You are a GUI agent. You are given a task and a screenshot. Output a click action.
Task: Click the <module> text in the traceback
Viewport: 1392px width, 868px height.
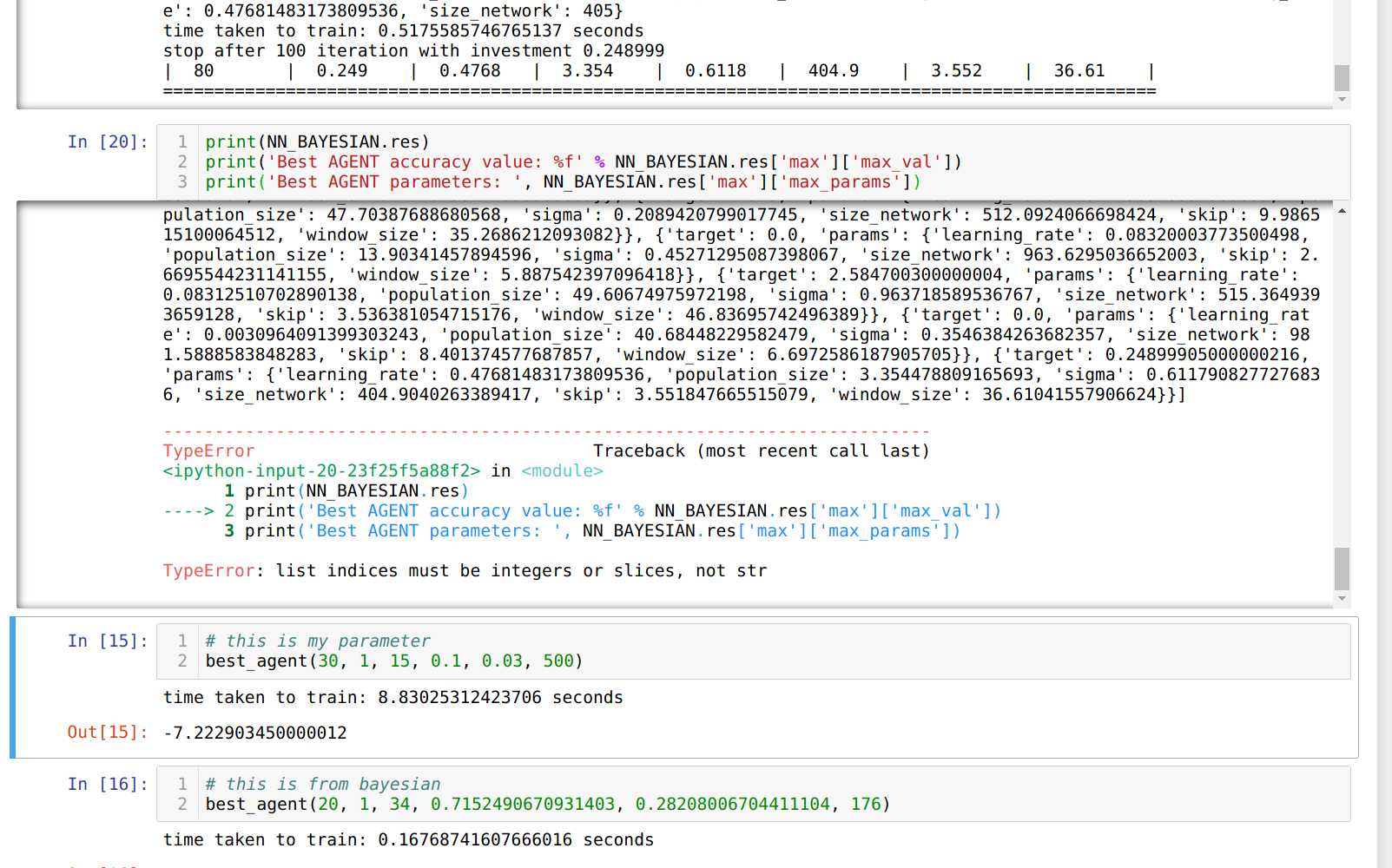(562, 470)
